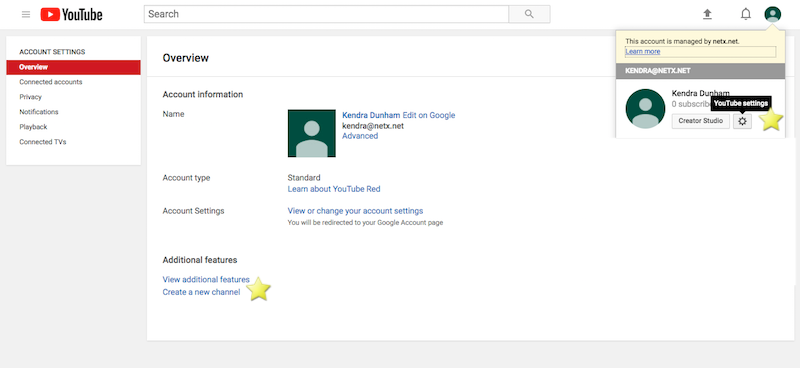Image resolution: width=800 pixels, height=368 pixels.
Task: Click the Creator Studio button
Action: (701, 121)
